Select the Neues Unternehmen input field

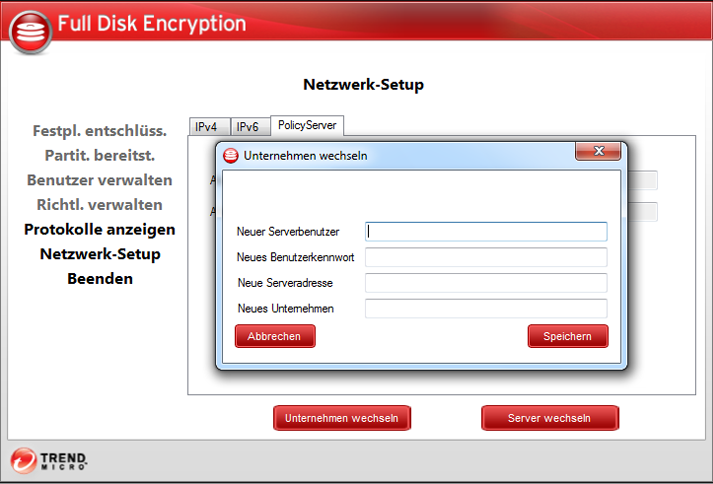coord(486,309)
